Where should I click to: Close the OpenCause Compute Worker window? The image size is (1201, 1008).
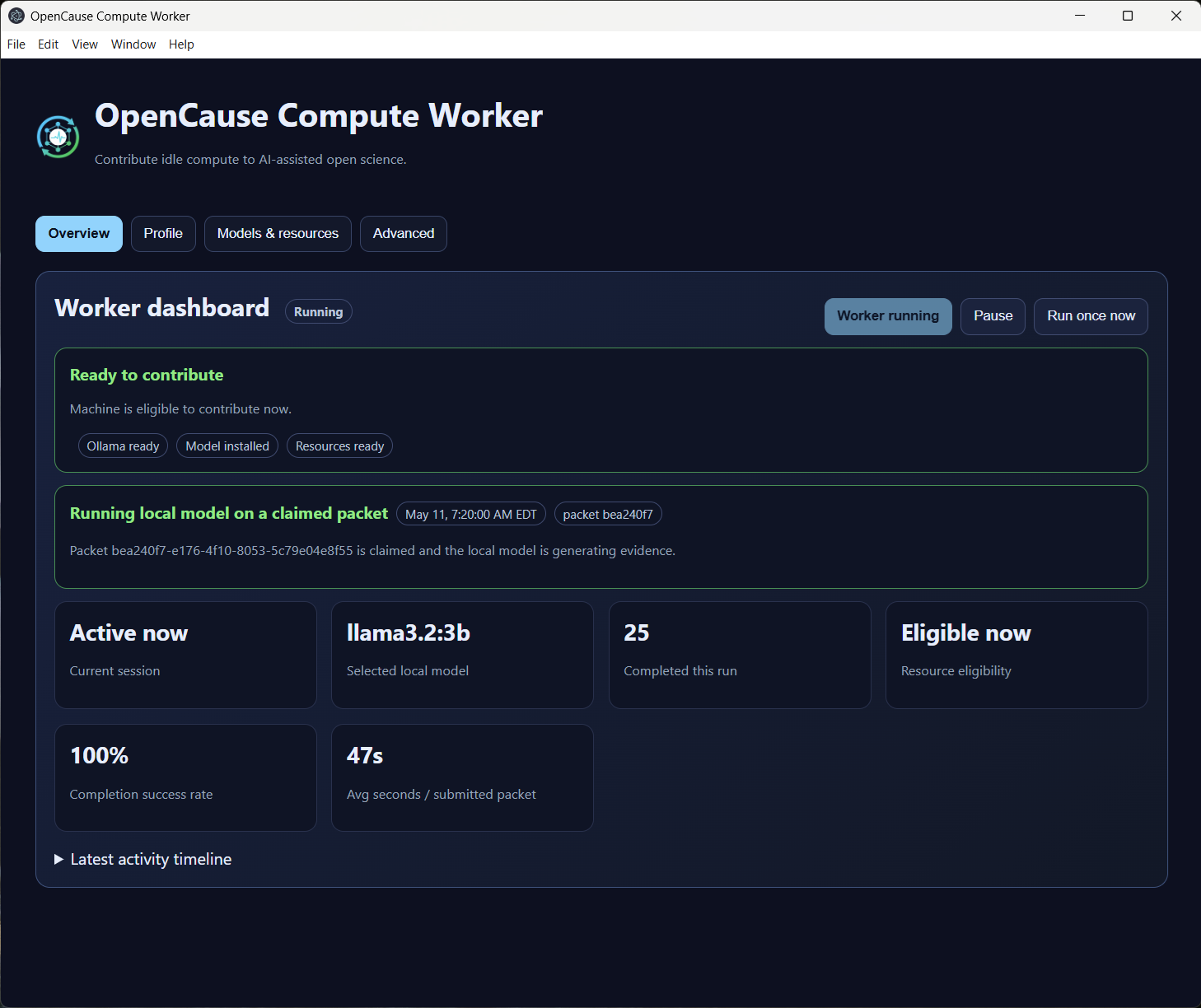pos(1176,16)
